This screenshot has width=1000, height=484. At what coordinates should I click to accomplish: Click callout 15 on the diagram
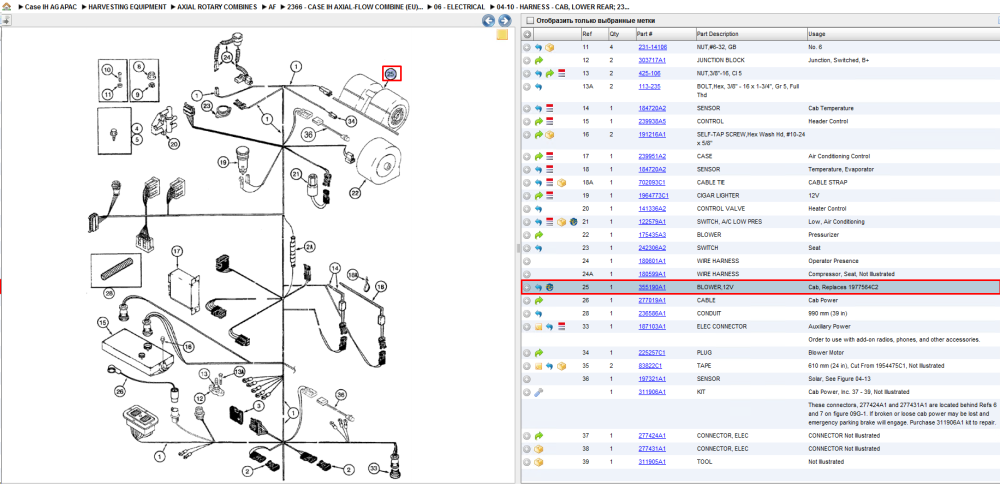[103, 323]
